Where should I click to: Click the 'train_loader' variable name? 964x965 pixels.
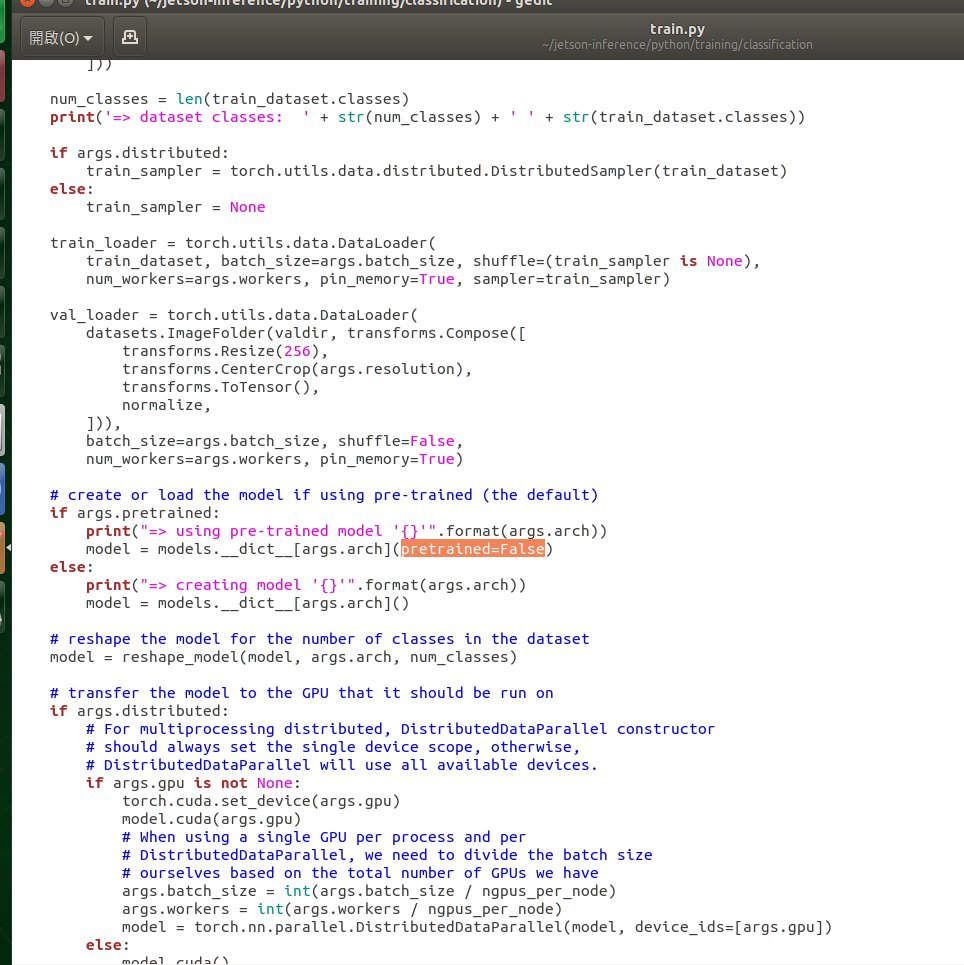(103, 243)
